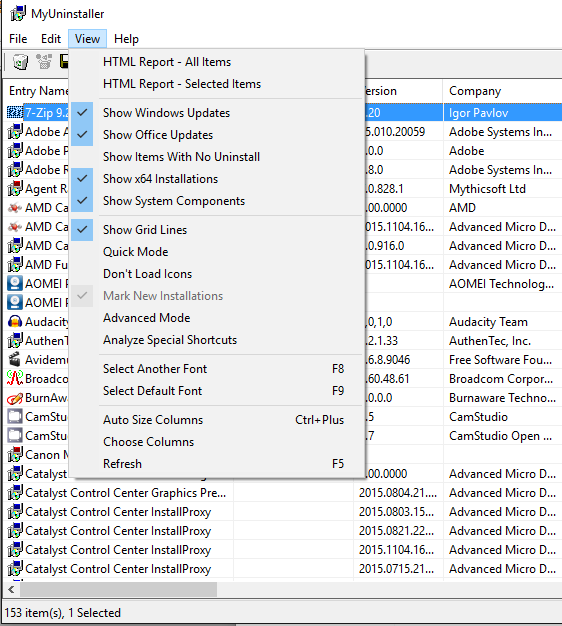Click the CamStudio Open ... cell
Viewport: 562px width, 626px height.
(503, 436)
